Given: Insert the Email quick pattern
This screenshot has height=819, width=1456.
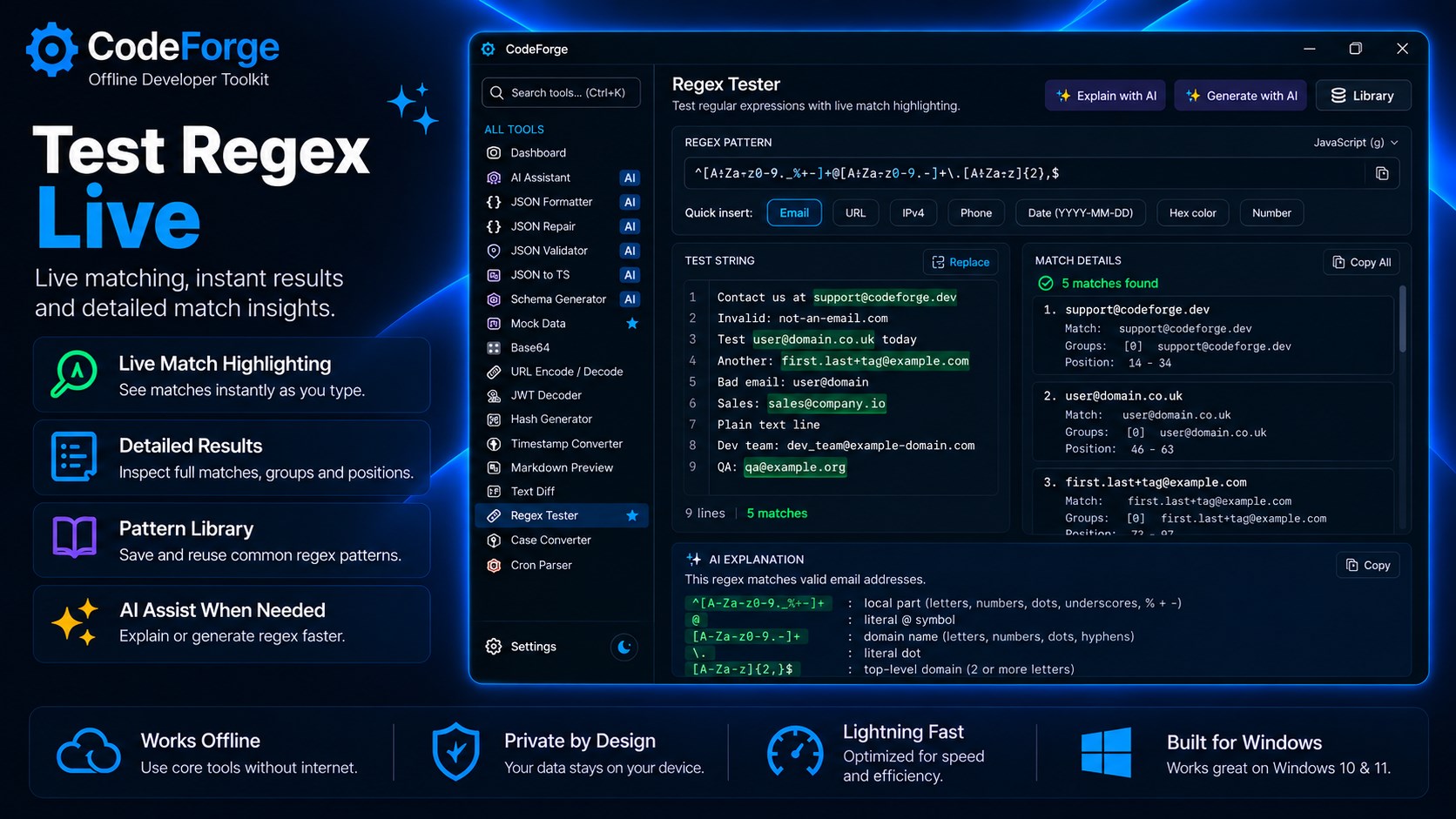Looking at the screenshot, I should pyautogui.click(x=794, y=213).
